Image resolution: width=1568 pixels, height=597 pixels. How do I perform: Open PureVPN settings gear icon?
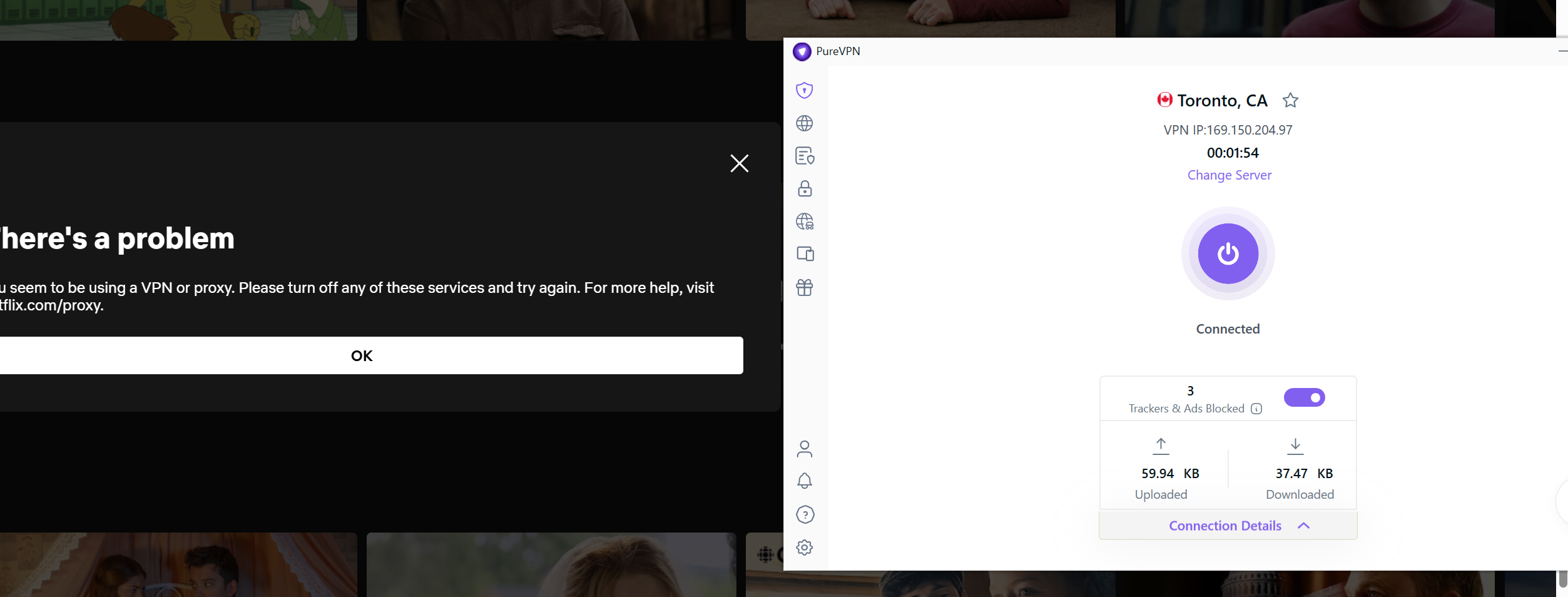(805, 548)
